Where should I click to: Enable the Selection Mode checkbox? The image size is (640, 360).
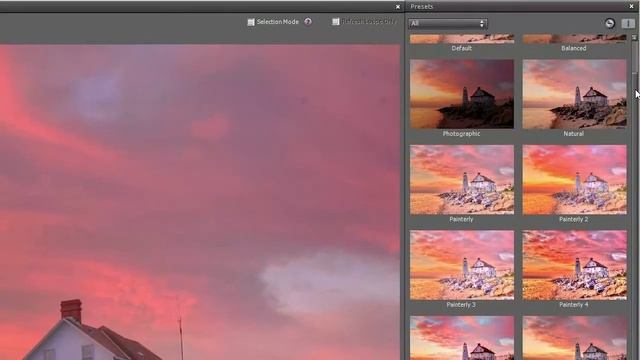pos(251,22)
